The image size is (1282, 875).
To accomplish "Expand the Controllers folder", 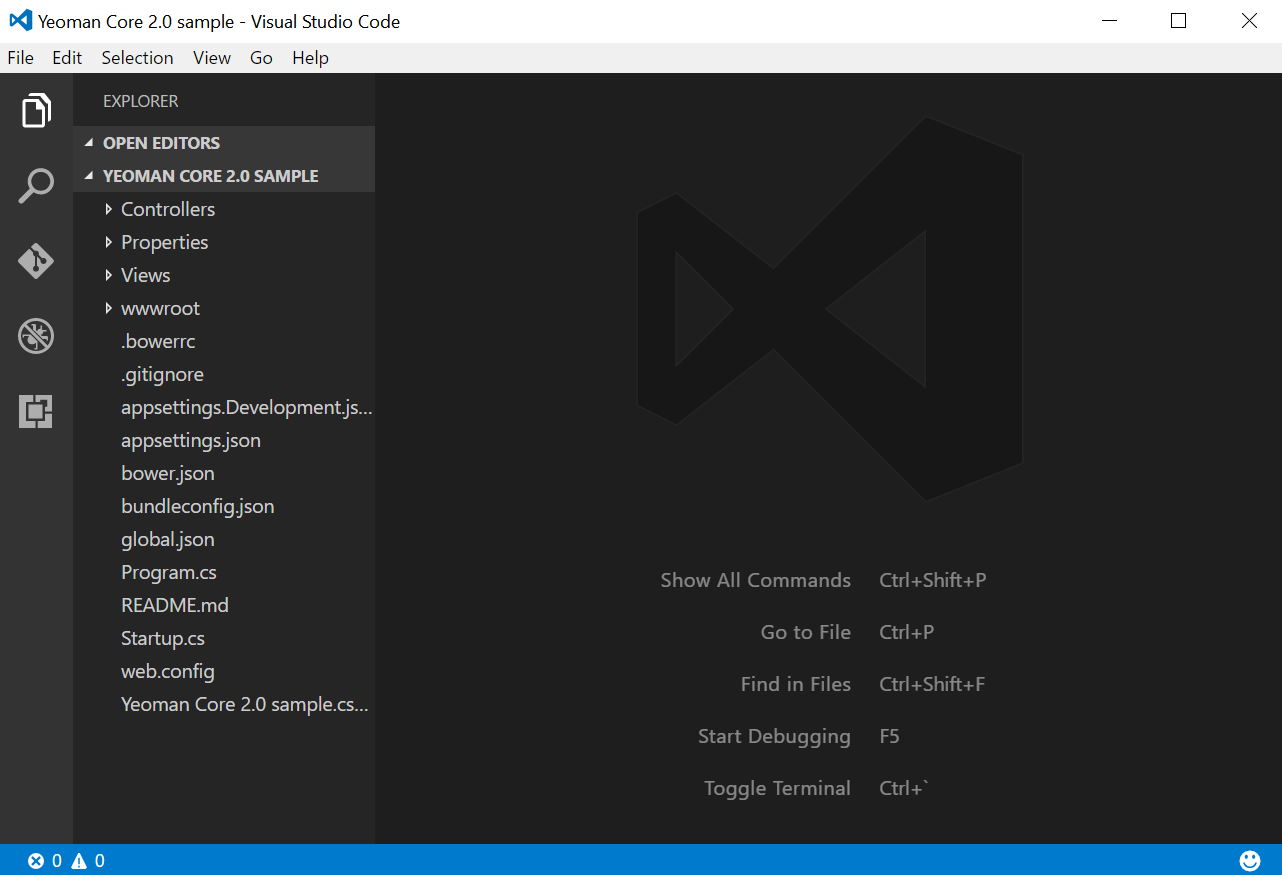I will pyautogui.click(x=224, y=209).
